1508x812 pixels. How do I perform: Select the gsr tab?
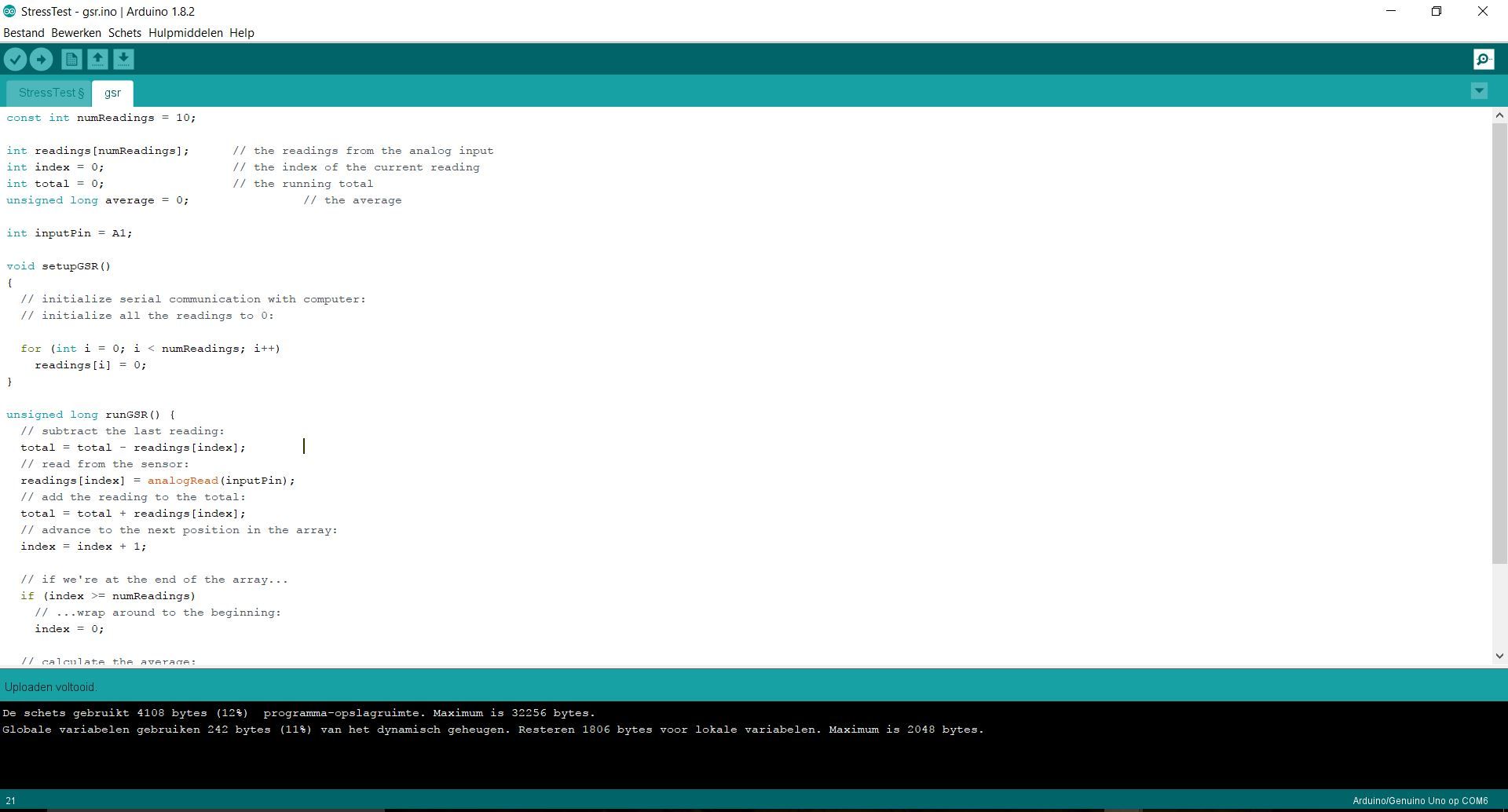[112, 93]
